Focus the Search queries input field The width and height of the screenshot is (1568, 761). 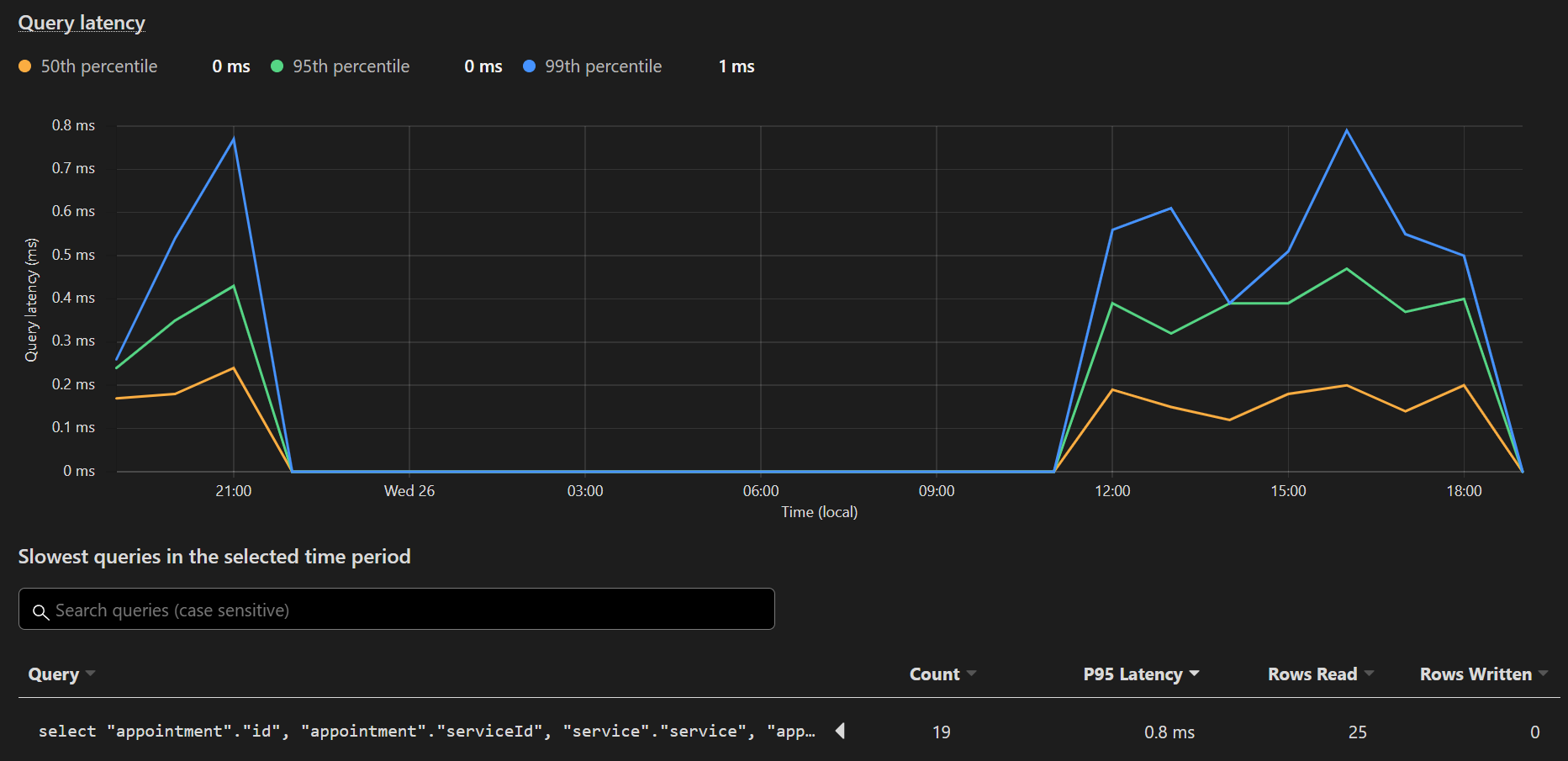pyautogui.click(x=397, y=609)
